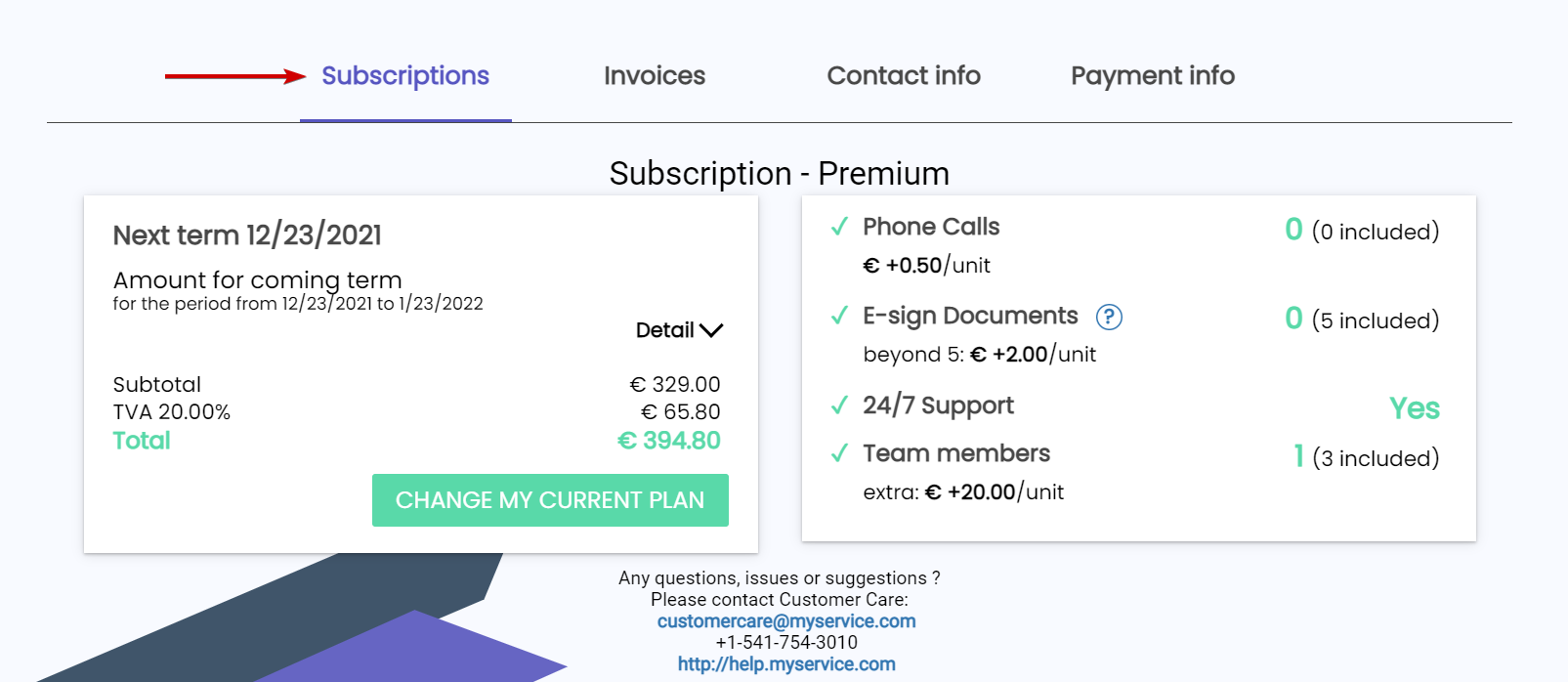Open the Subscriptions tab
The image size is (1568, 682).
[405, 76]
